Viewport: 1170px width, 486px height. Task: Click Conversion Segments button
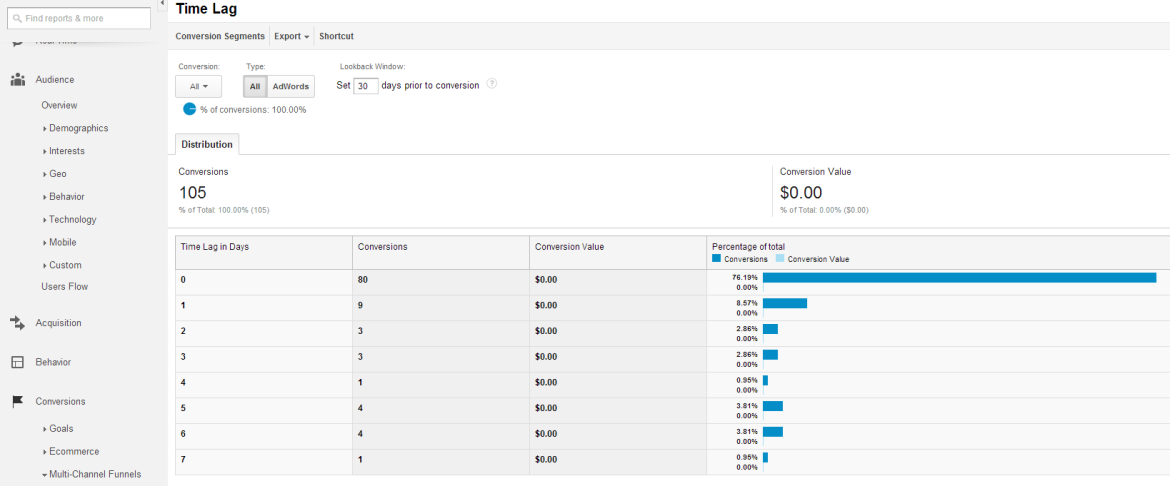click(x=219, y=36)
